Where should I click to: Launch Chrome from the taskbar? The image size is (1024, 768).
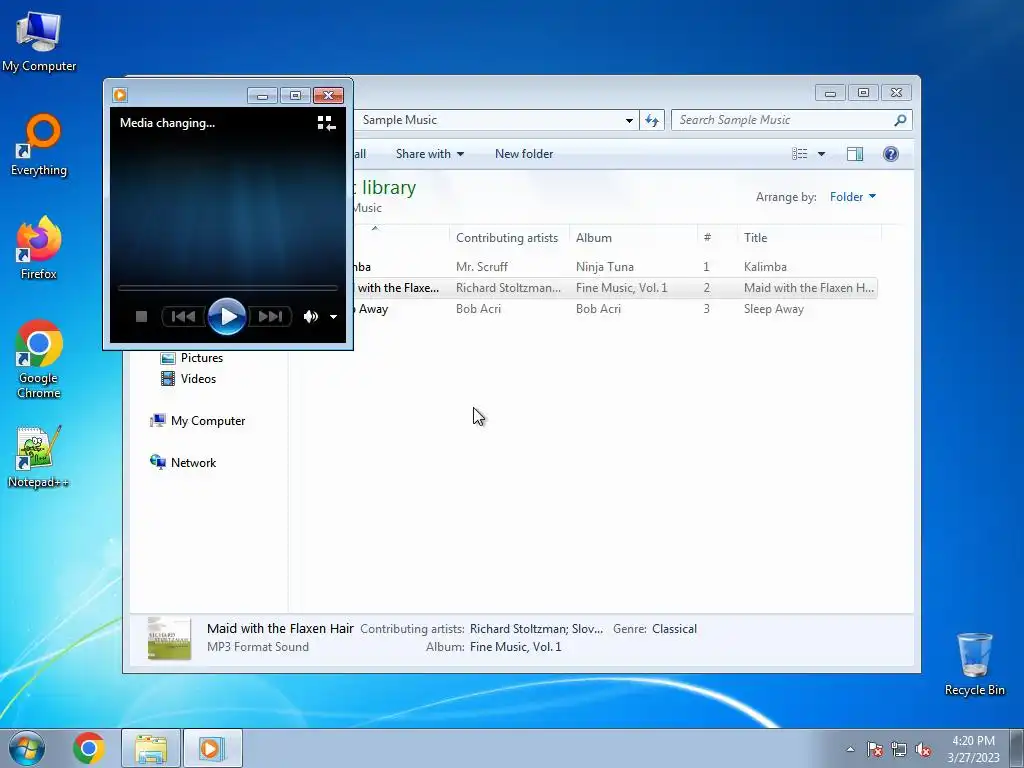(x=89, y=748)
